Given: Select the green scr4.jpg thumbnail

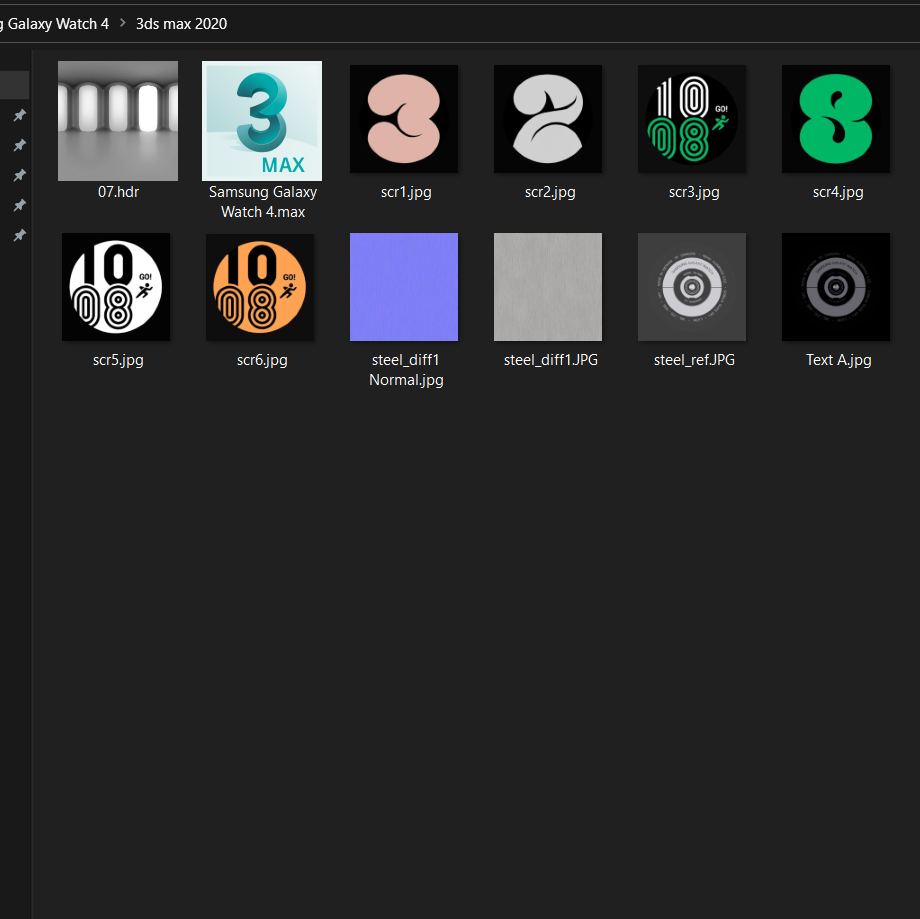Looking at the screenshot, I should coord(836,119).
